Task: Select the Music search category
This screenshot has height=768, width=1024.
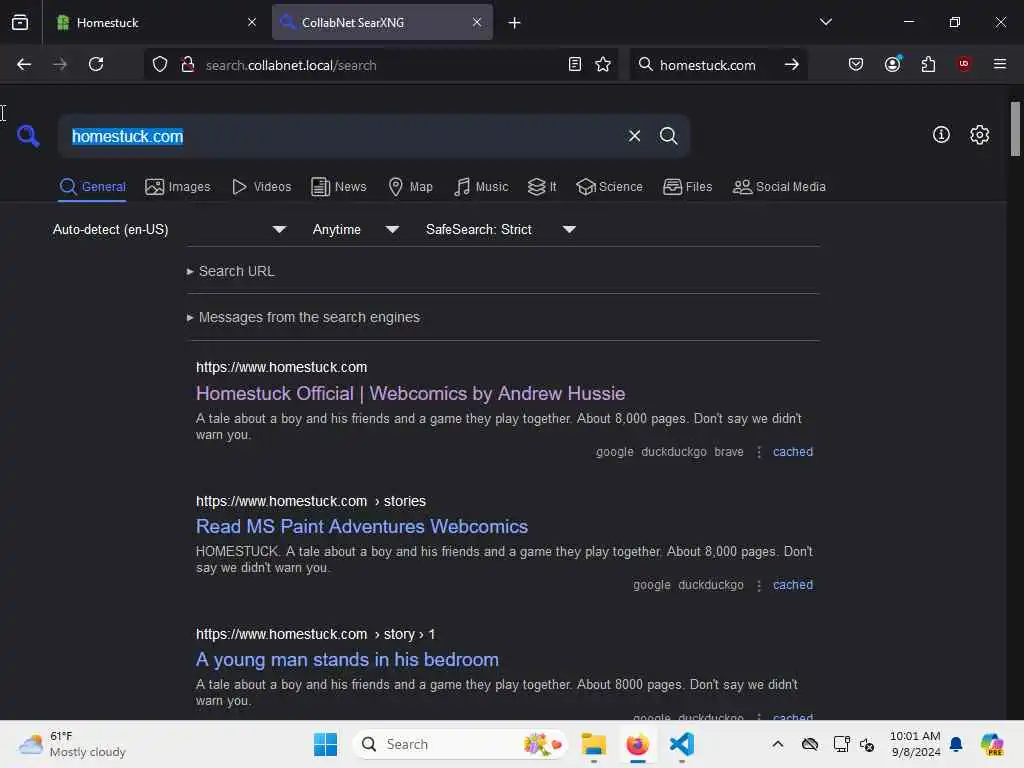Action: (481, 187)
